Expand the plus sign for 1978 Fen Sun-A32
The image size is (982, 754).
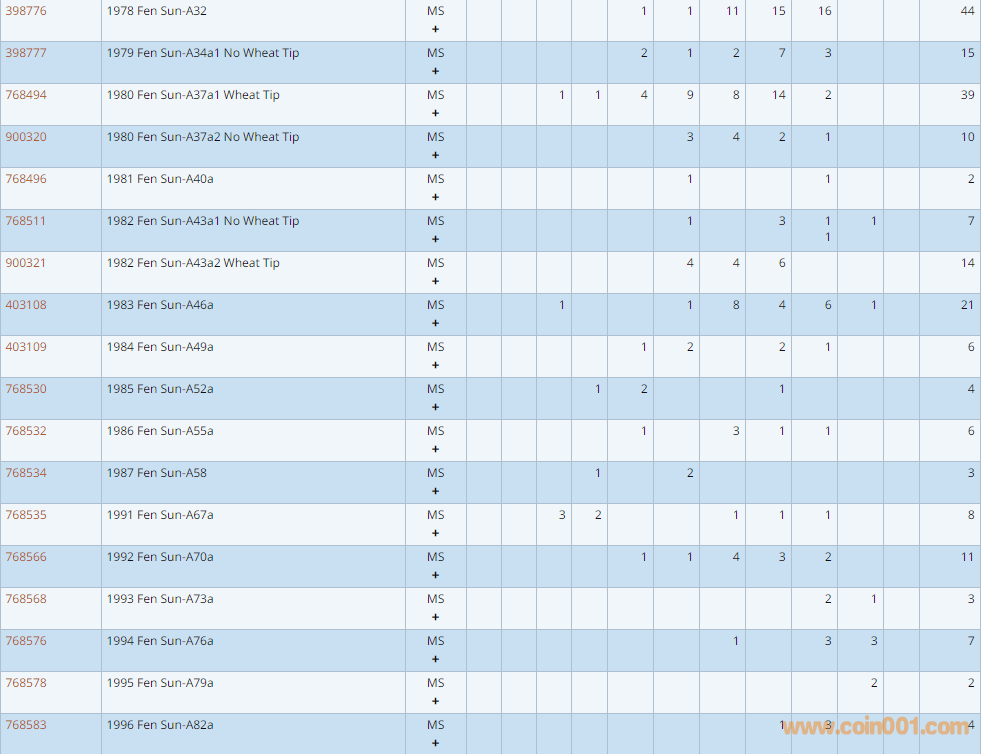435,29
